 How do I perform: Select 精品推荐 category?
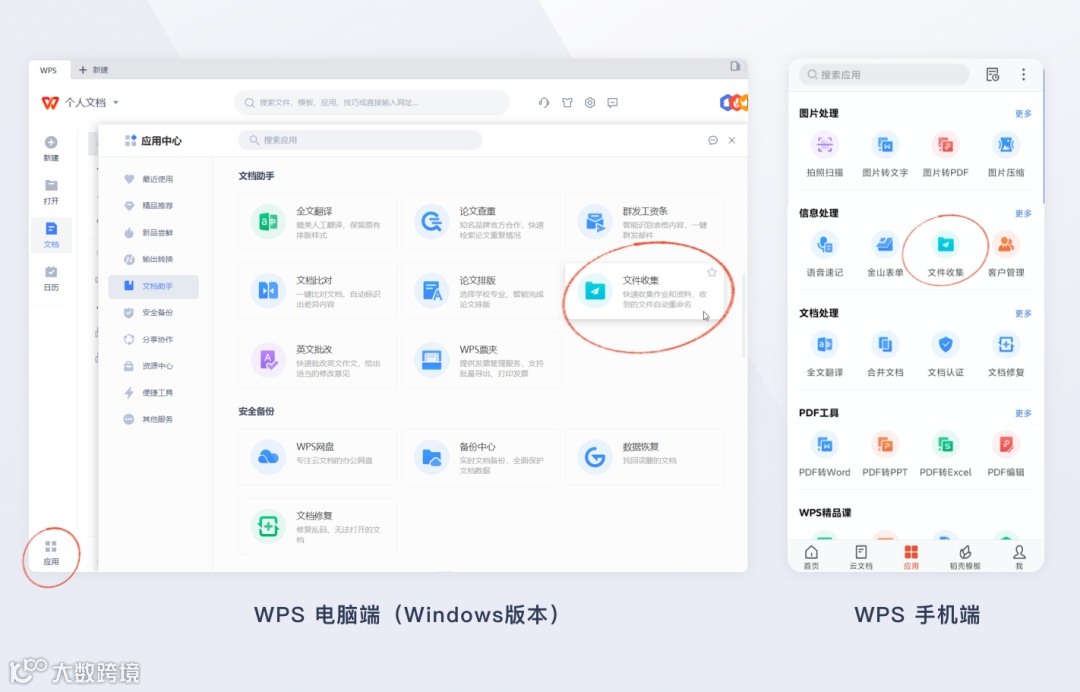click(153, 206)
